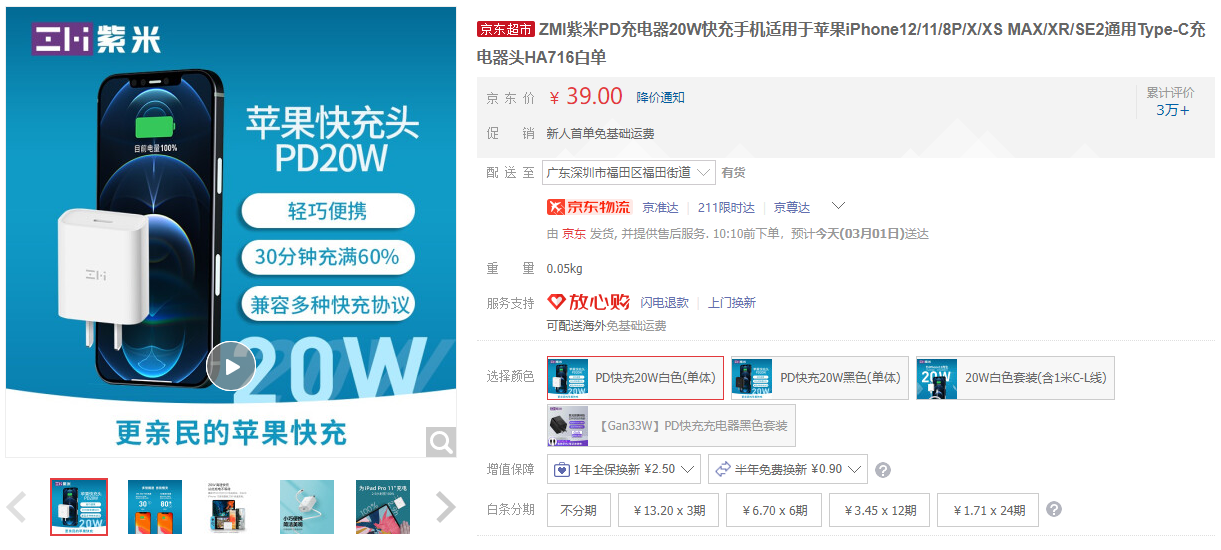
Task: Play the product video on main image
Action: pyautogui.click(x=231, y=367)
